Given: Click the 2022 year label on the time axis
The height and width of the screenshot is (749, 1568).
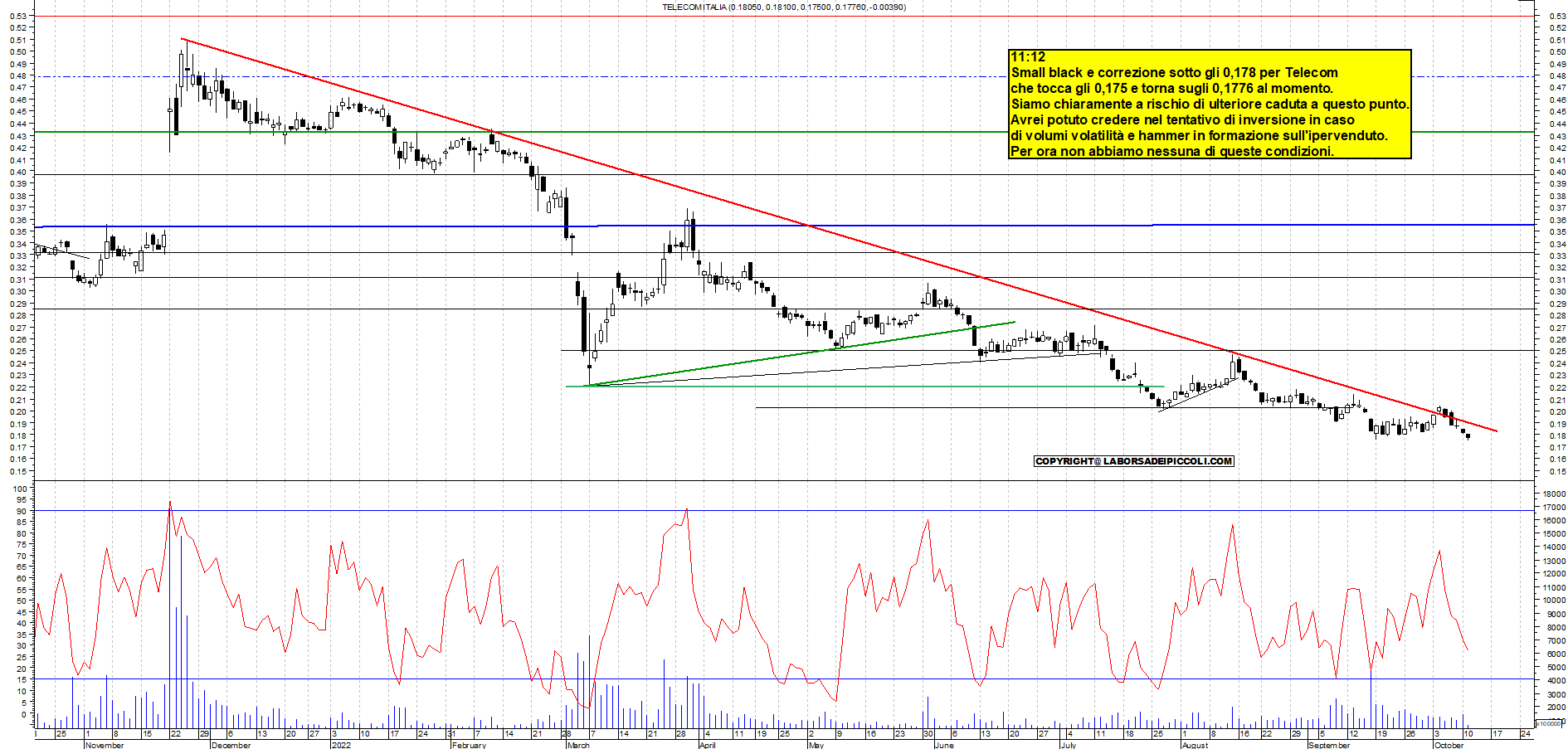Looking at the screenshot, I should pos(341,745).
